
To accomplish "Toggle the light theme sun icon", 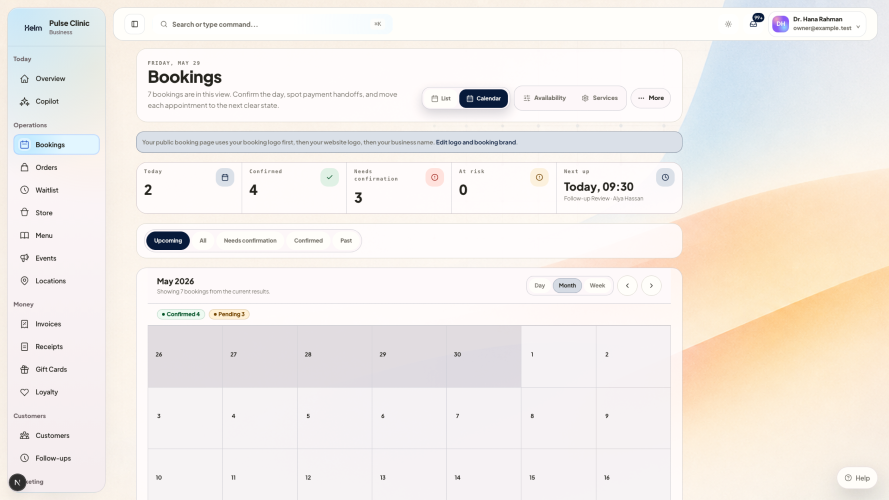I will (x=728, y=24).
